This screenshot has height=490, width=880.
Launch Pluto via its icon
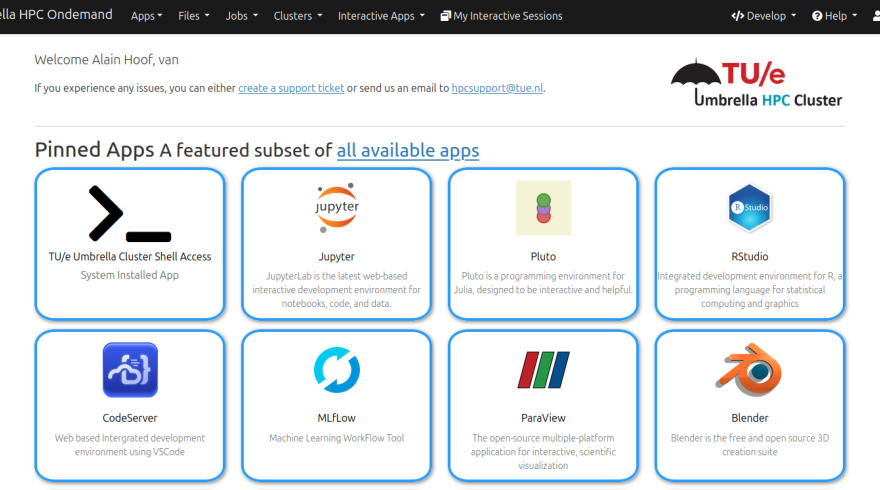[x=543, y=208]
